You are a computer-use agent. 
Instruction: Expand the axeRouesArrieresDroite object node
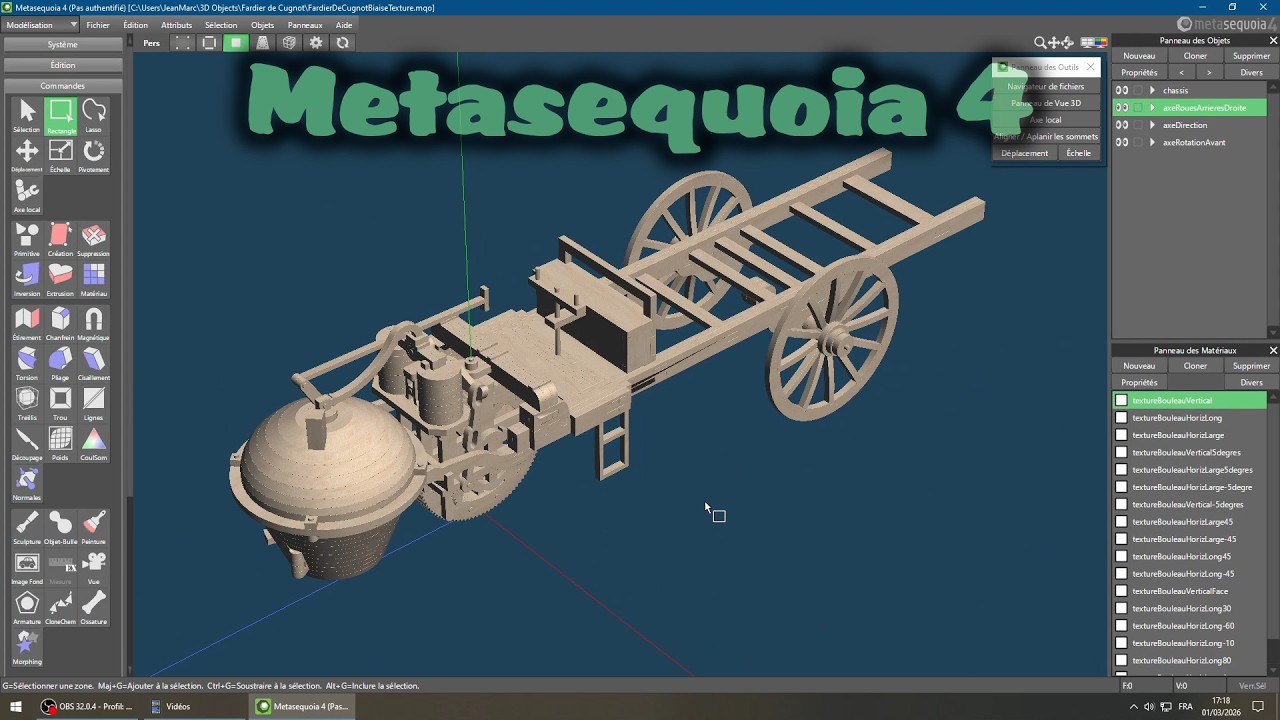(x=1152, y=107)
